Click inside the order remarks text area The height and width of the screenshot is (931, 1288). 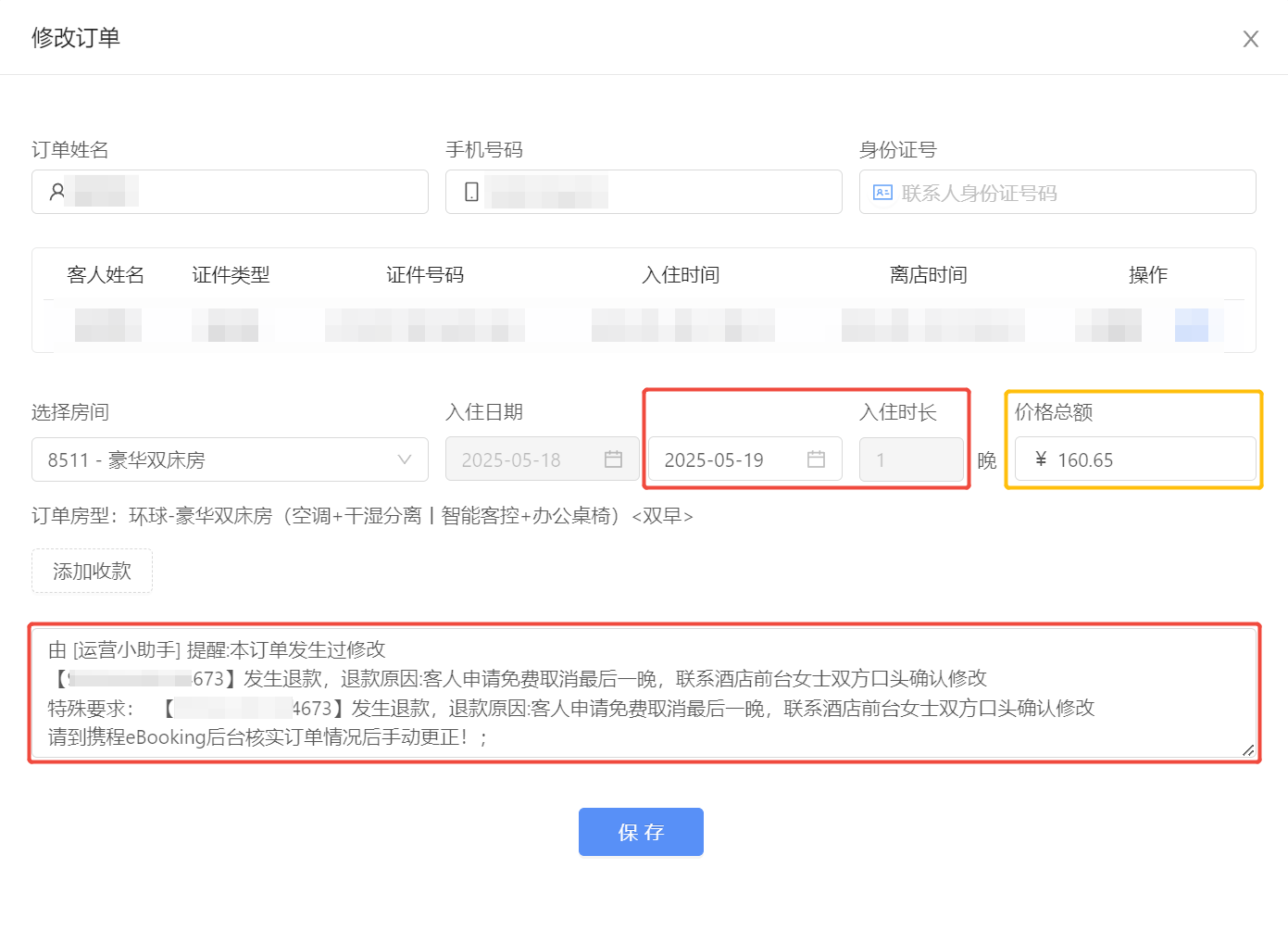(644, 693)
